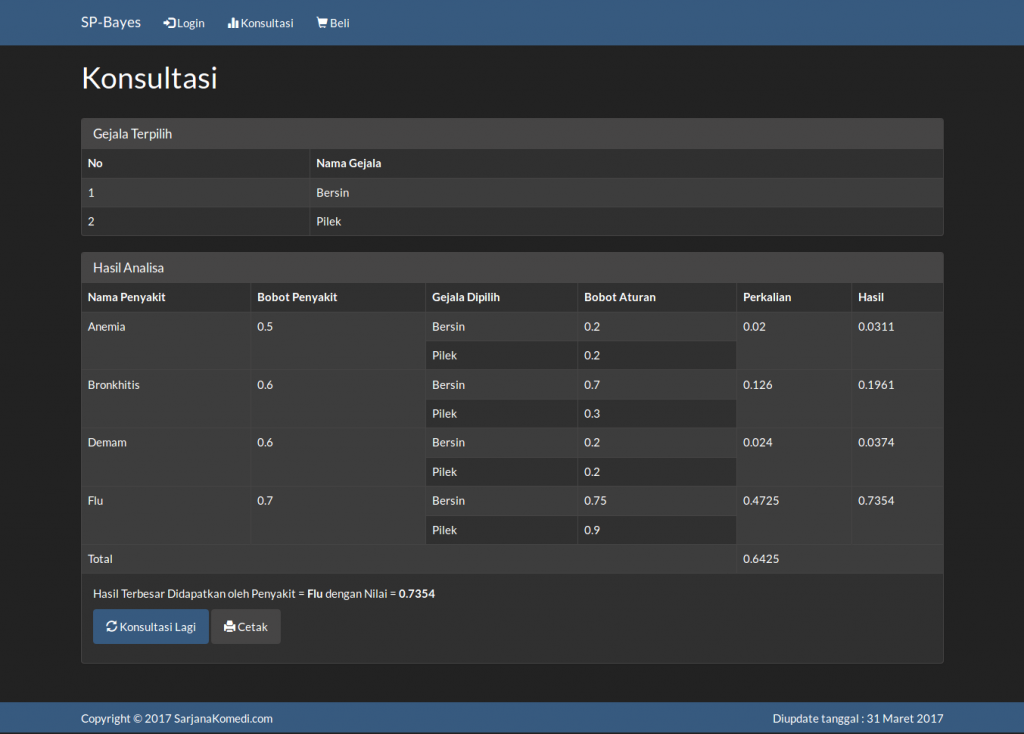Click Bobot Aturan value 0.7 for Bronkhitis
The height and width of the screenshot is (734, 1024).
(x=592, y=385)
